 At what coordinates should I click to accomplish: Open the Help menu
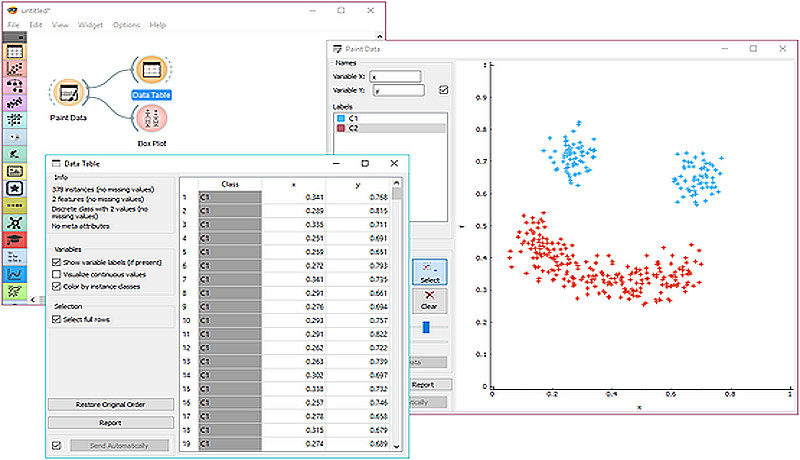point(157,24)
